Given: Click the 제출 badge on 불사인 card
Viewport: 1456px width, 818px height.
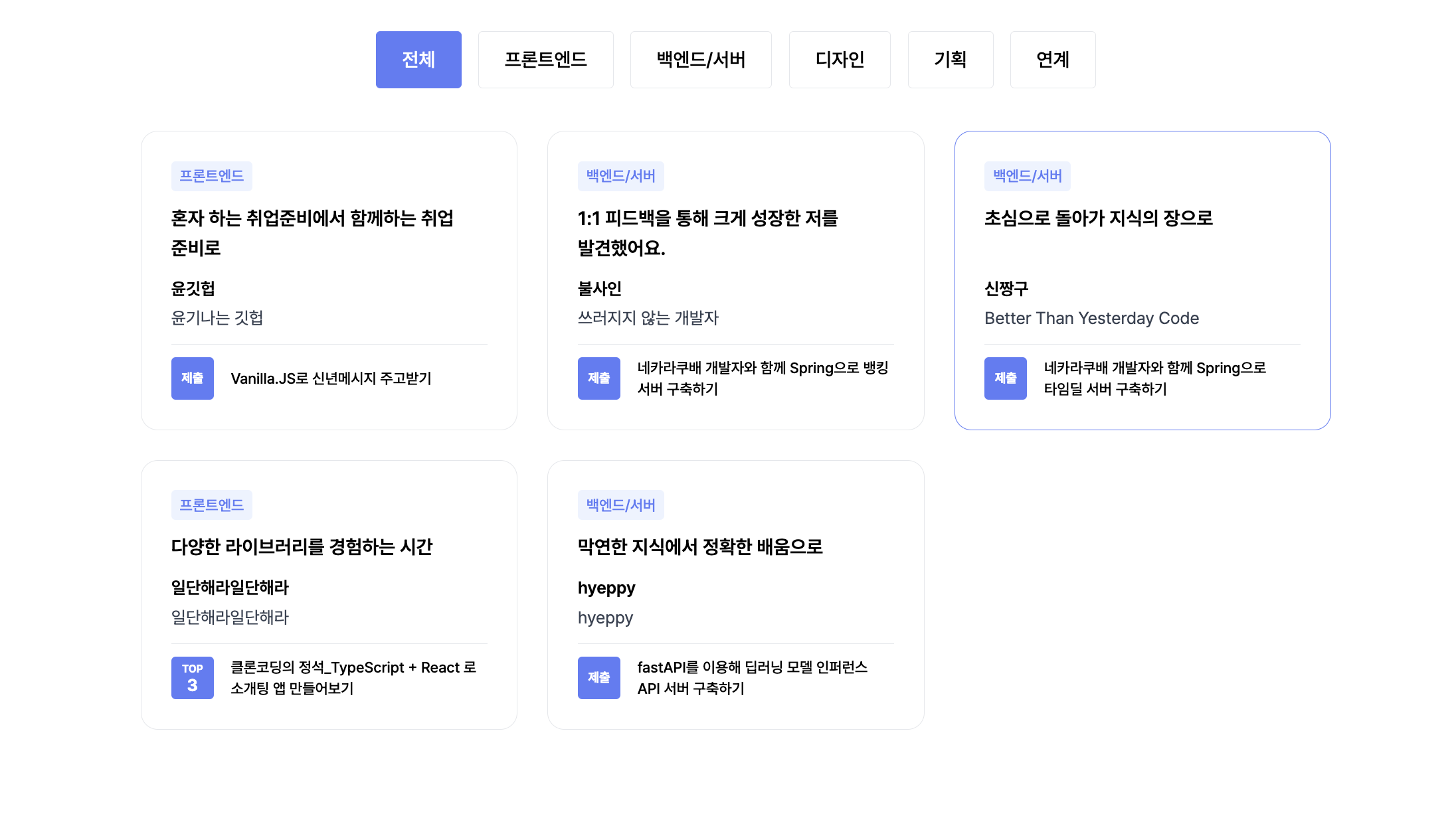Looking at the screenshot, I should click(599, 378).
